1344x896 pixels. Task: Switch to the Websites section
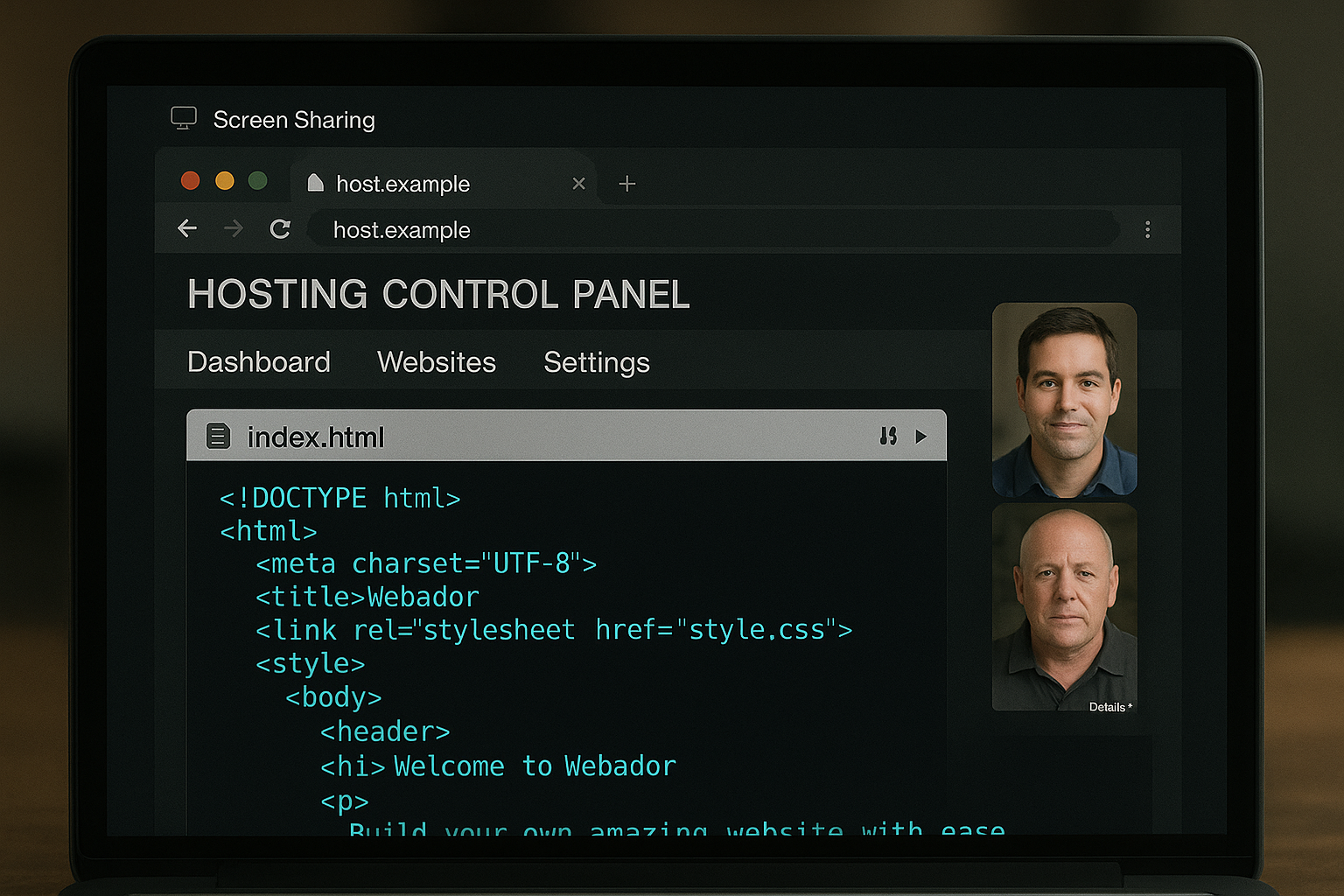tap(437, 362)
